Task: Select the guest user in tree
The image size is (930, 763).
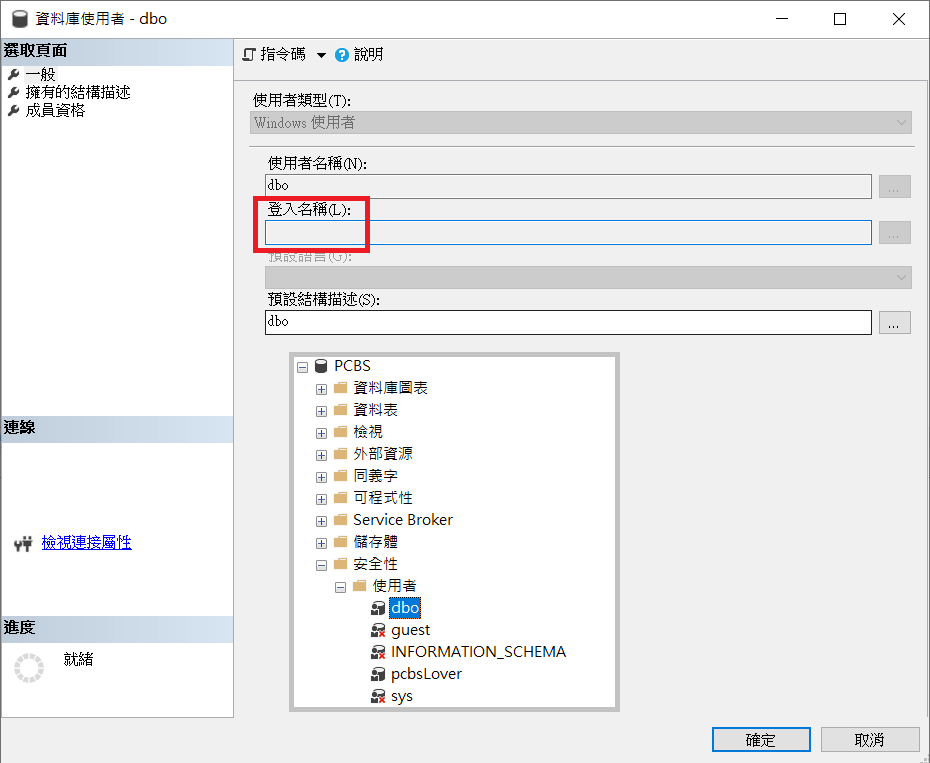Action: coord(410,630)
